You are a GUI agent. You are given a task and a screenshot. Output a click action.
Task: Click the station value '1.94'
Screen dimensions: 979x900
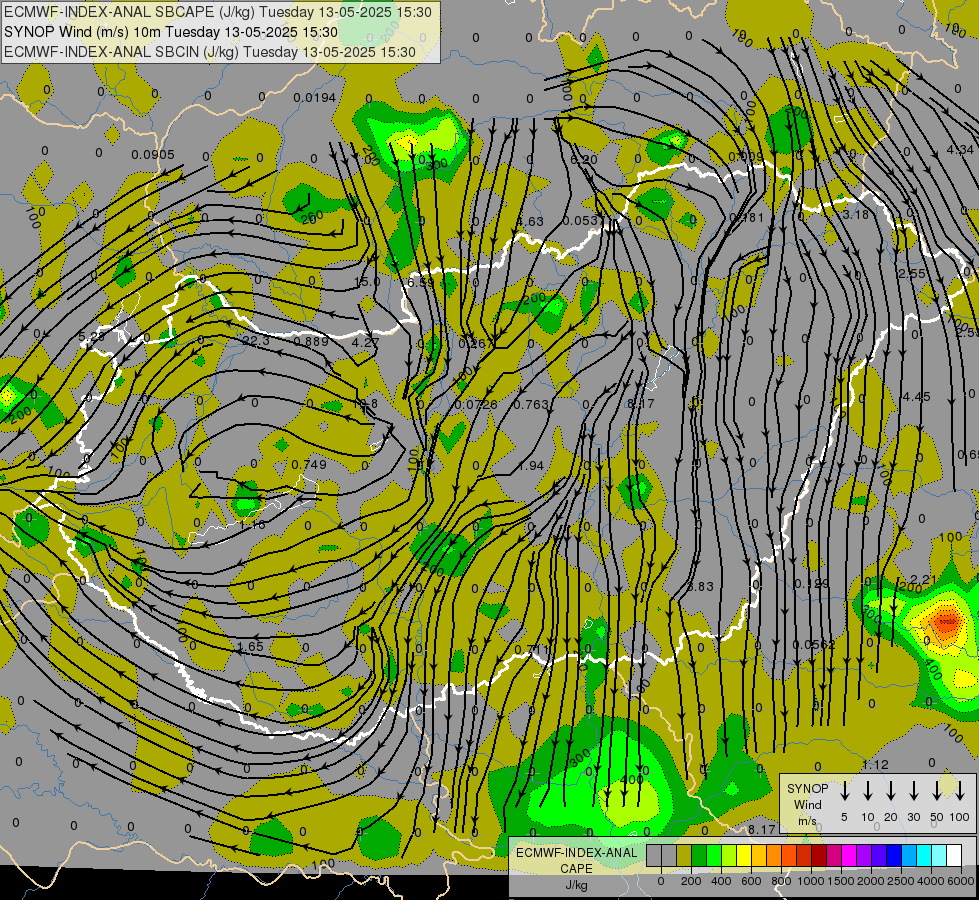pyautogui.click(x=531, y=466)
